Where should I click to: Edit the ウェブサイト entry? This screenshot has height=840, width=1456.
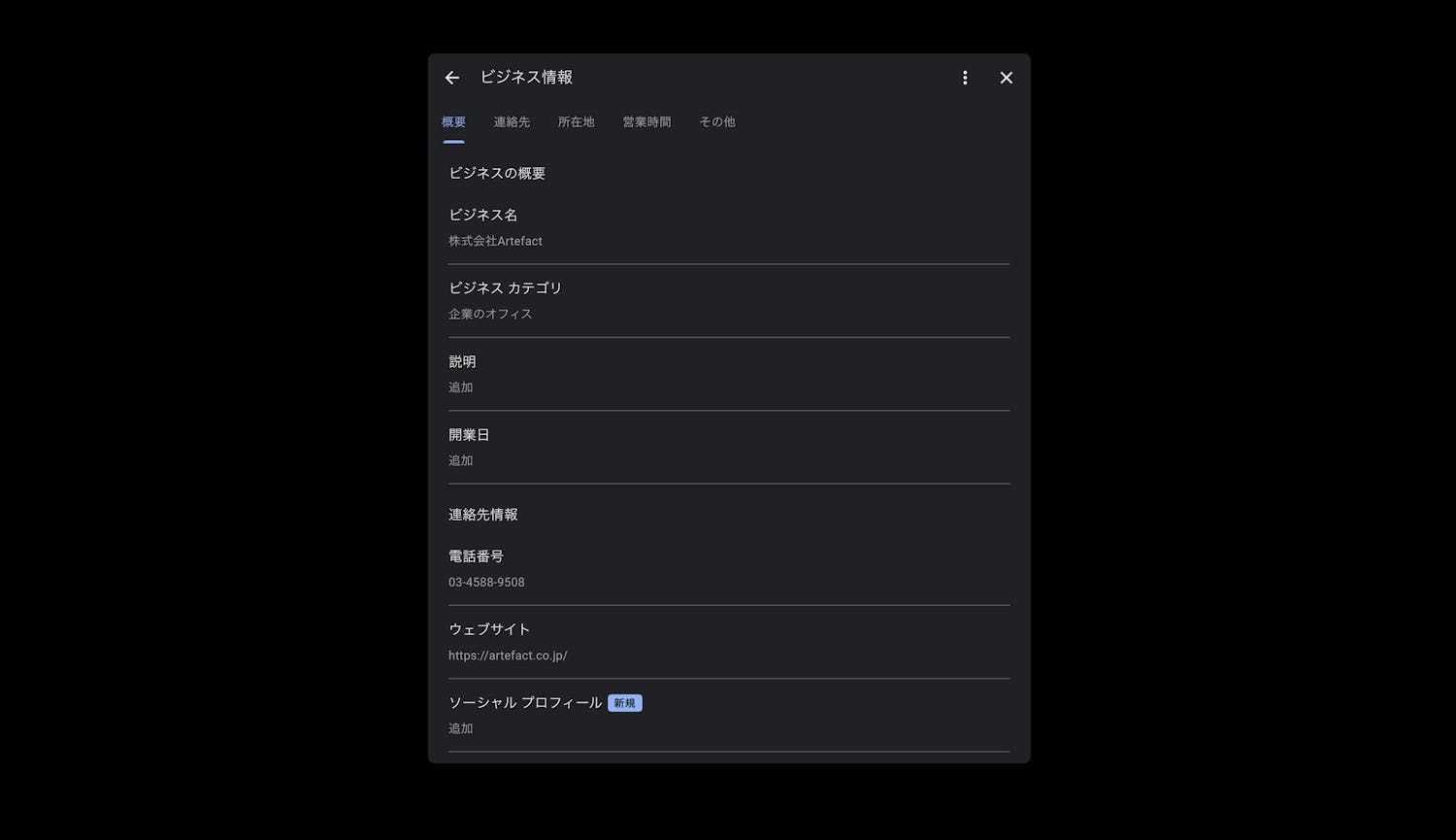click(x=729, y=642)
